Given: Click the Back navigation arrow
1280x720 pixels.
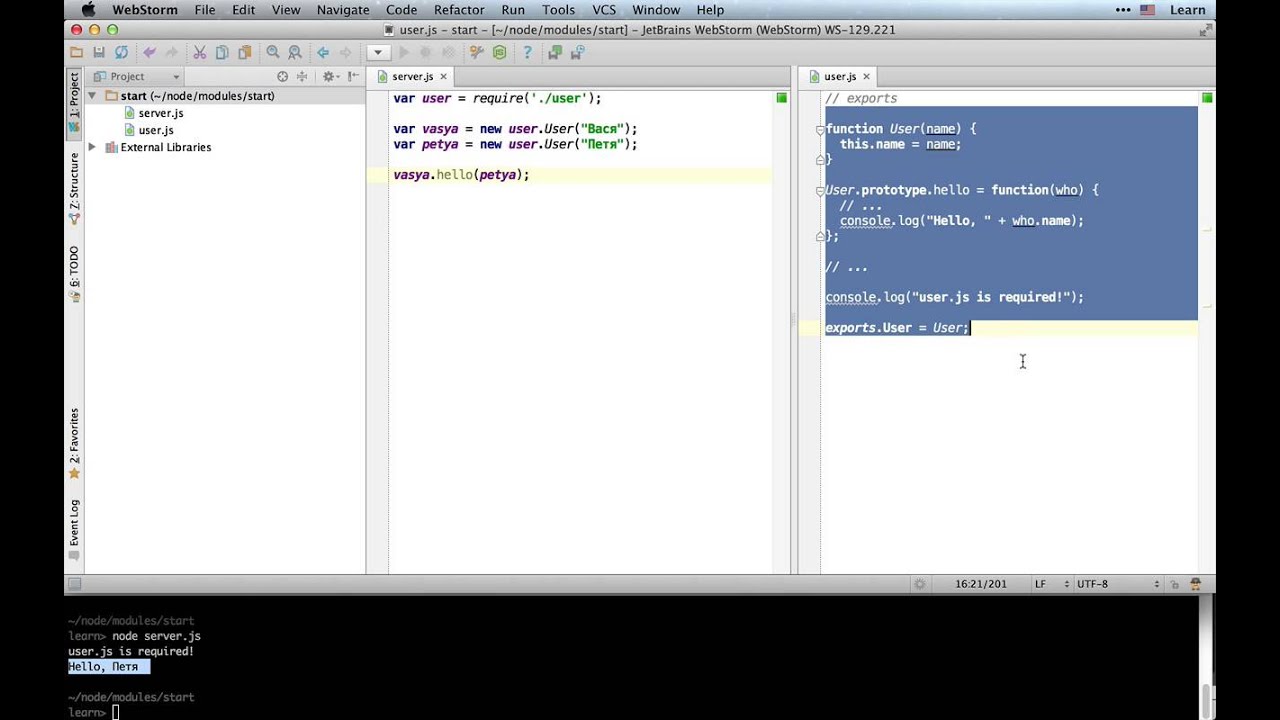Looking at the screenshot, I should [x=323, y=52].
